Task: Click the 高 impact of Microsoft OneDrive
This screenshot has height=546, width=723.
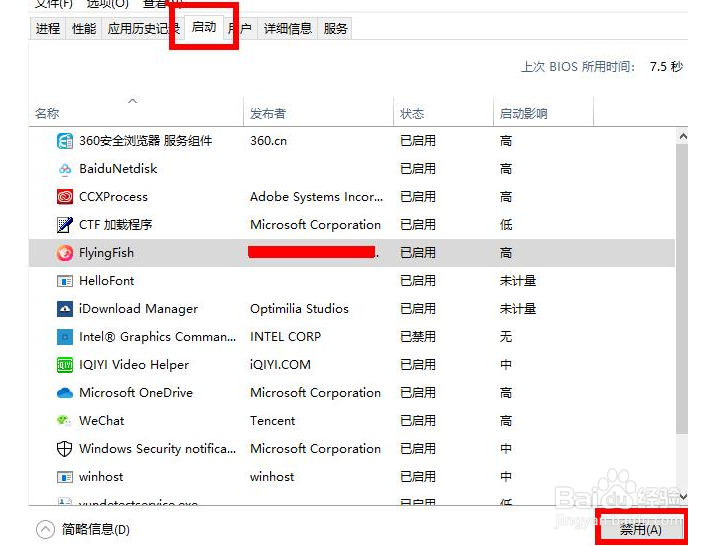Action: 506,393
